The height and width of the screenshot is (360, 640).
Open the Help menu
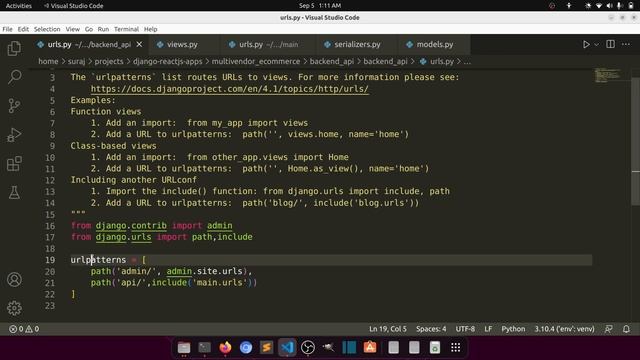[151, 29]
